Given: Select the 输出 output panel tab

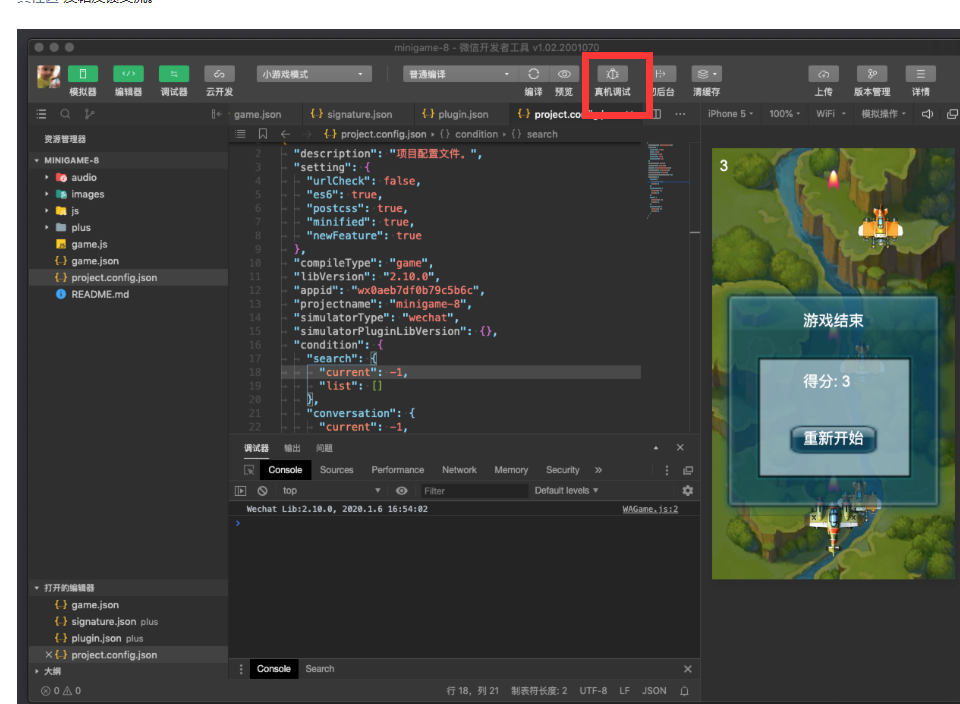Looking at the screenshot, I should point(292,448).
